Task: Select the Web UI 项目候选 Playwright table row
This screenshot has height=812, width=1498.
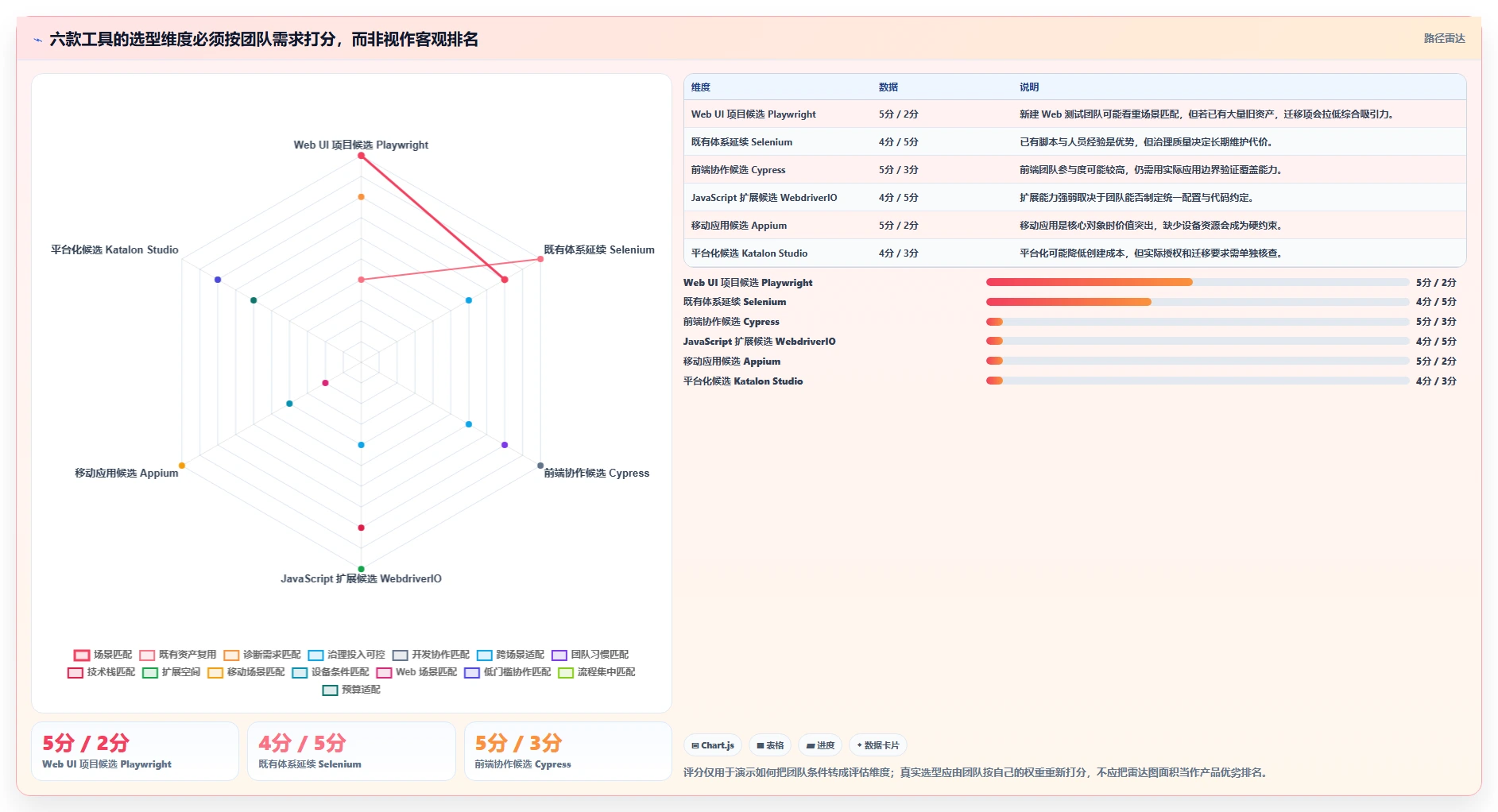Action: tap(1074, 114)
